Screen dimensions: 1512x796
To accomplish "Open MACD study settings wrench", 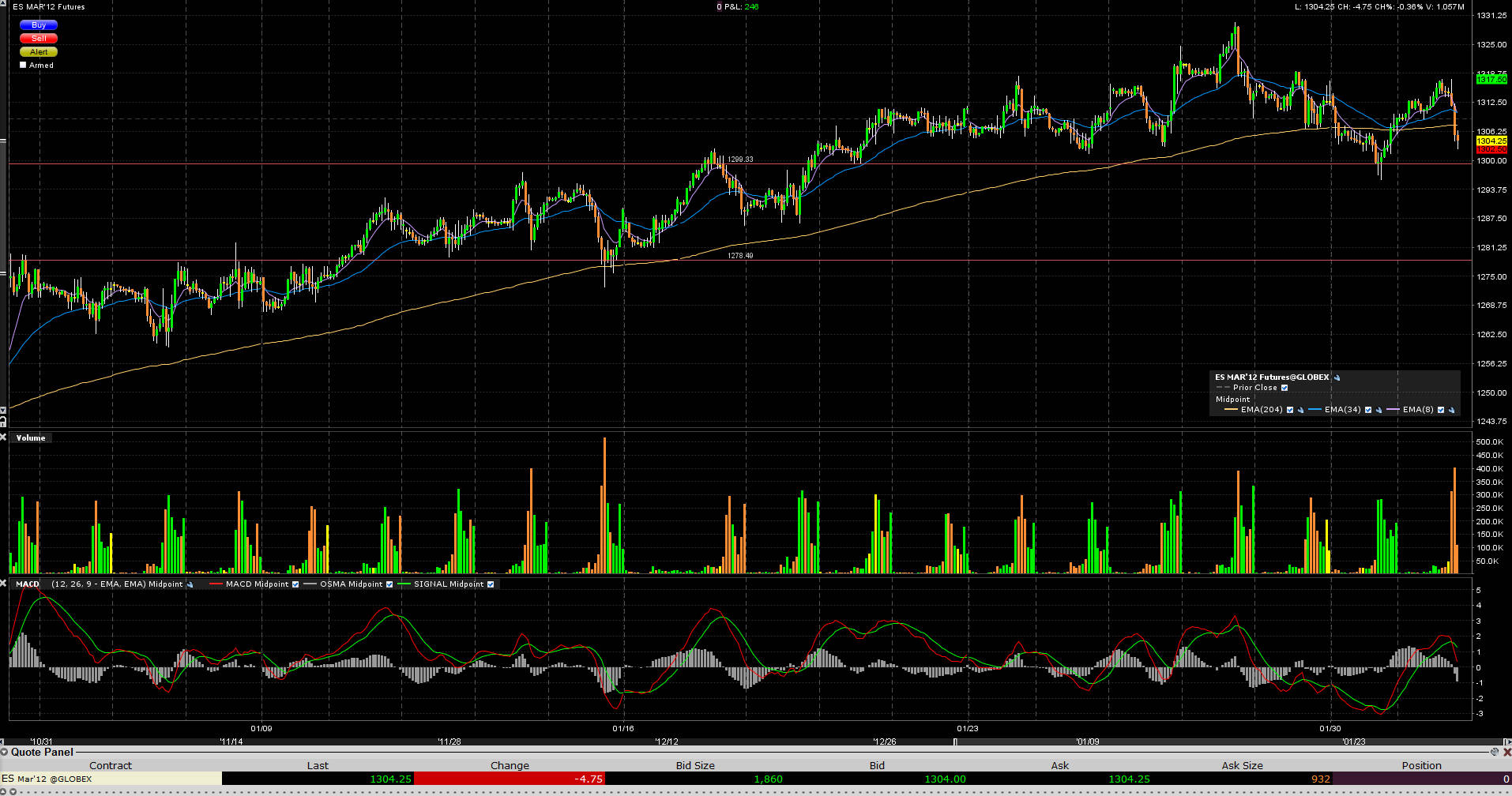I will [190, 584].
